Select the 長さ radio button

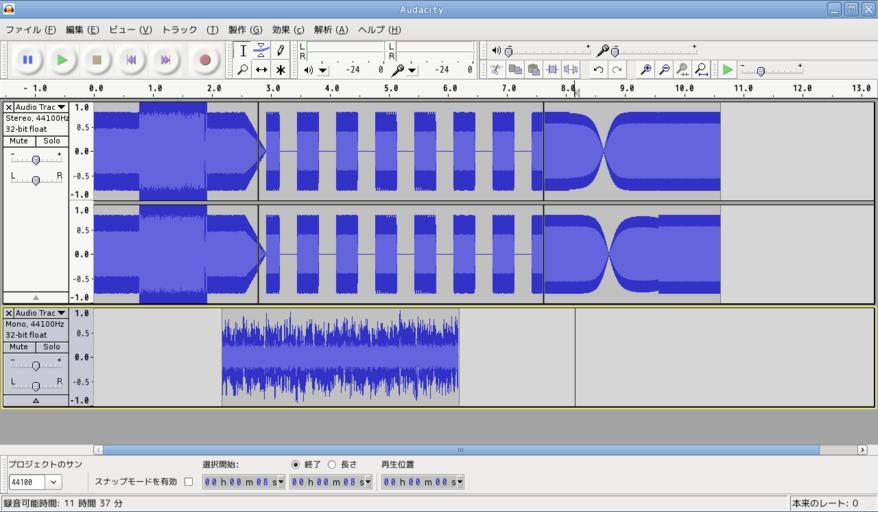(x=332, y=465)
